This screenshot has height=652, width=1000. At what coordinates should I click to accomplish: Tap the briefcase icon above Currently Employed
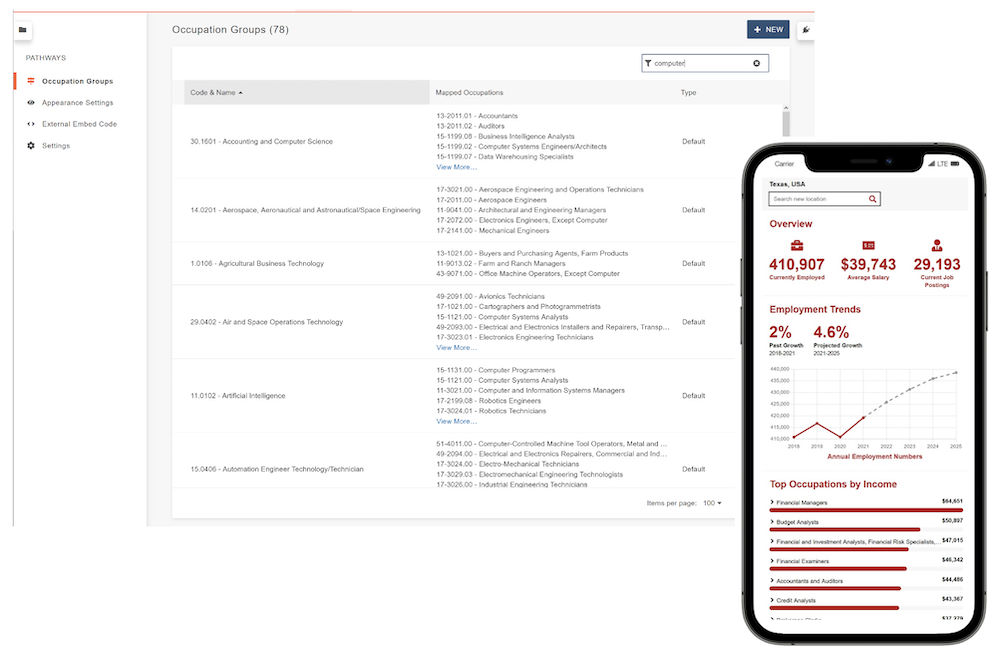click(x=797, y=246)
